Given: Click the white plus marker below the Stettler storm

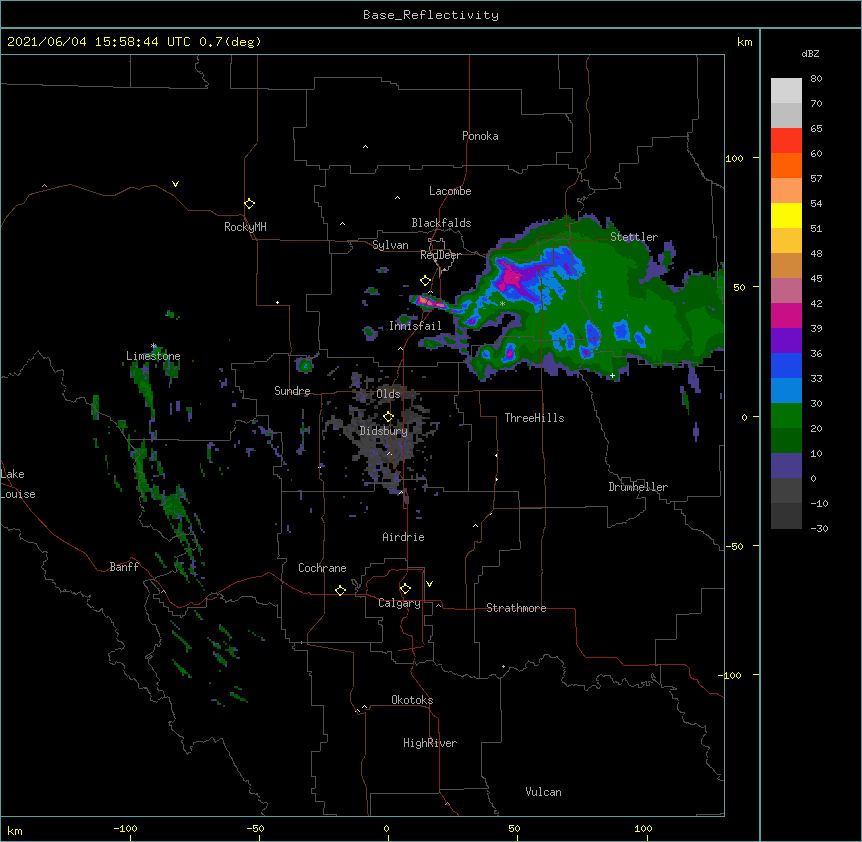Looking at the screenshot, I should click(612, 375).
